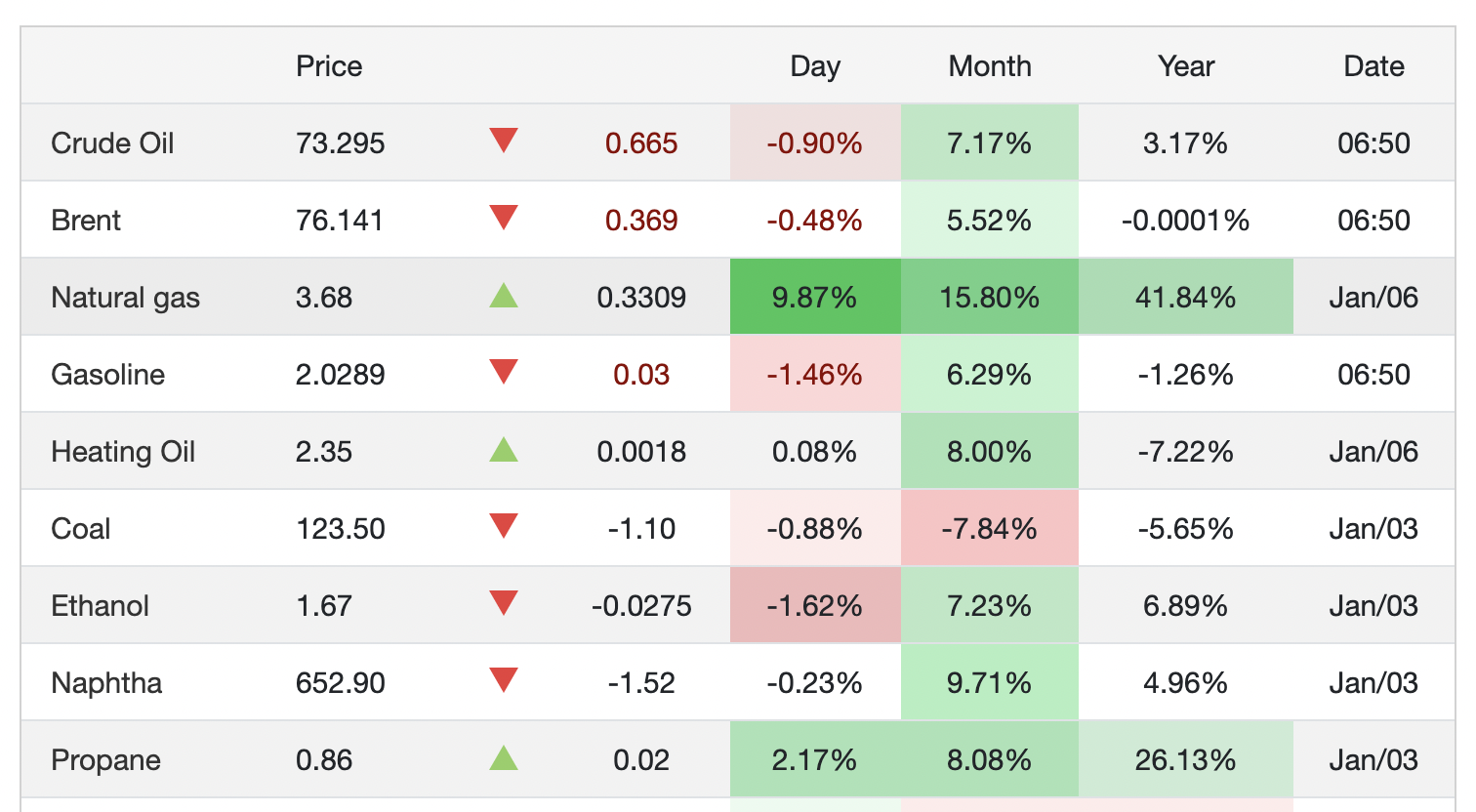Open the Brent commodity link
Image resolution: width=1476 pixels, height=812 pixels.
tap(86, 221)
